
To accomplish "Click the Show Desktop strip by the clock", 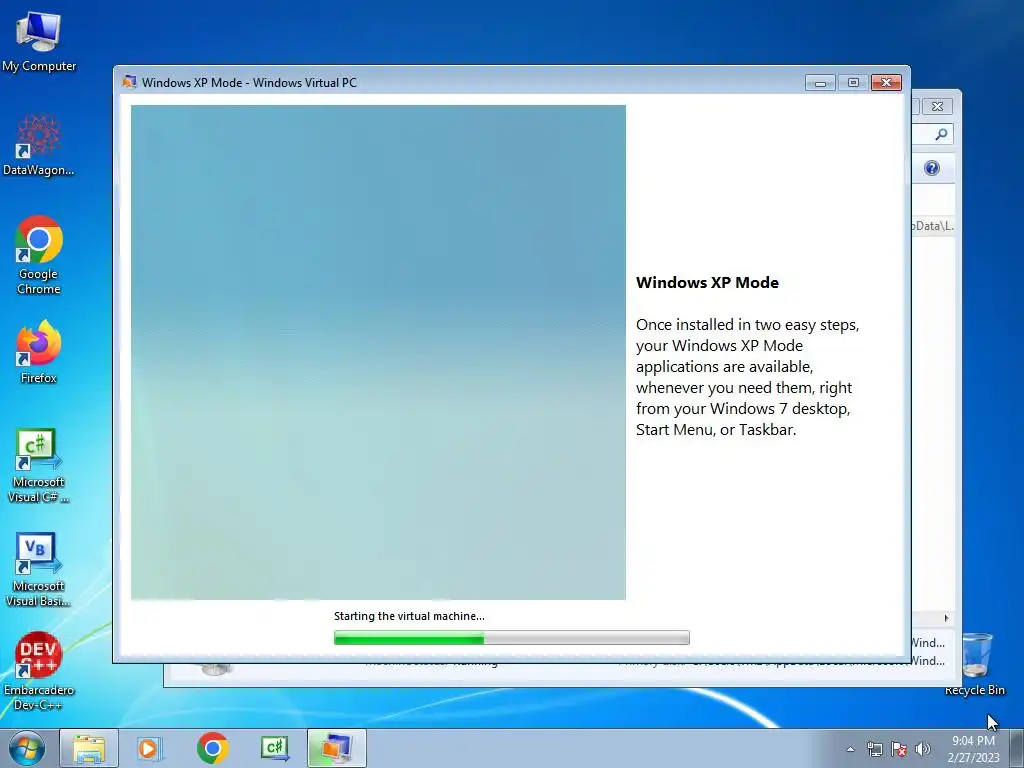I will tap(1017, 748).
